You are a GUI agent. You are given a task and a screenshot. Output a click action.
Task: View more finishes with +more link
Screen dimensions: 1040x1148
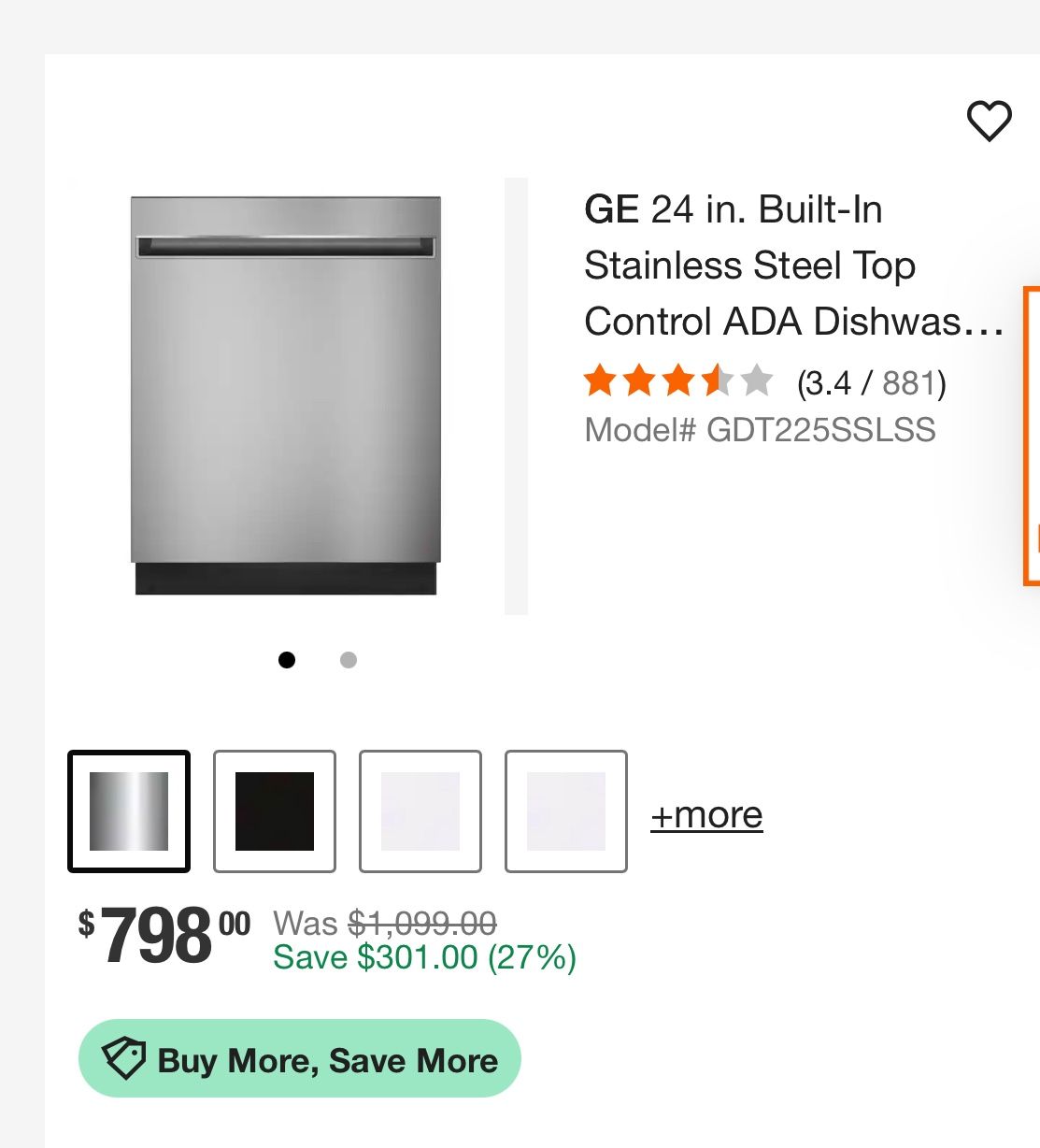[x=707, y=814]
